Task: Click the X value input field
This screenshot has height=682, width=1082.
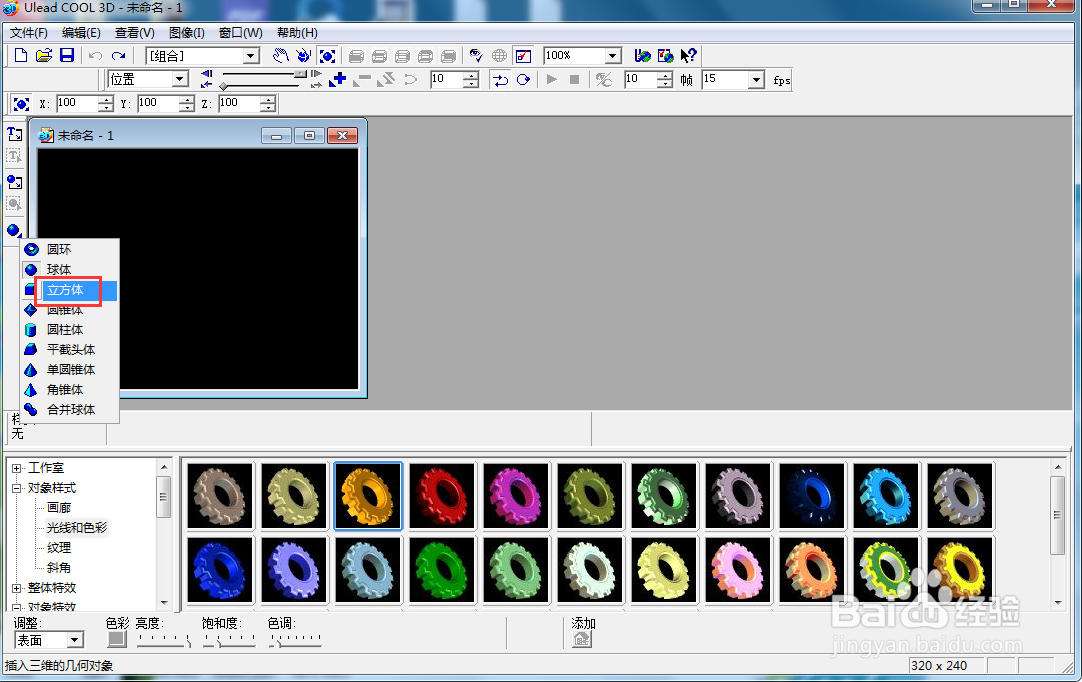Action: pyautogui.click(x=77, y=104)
